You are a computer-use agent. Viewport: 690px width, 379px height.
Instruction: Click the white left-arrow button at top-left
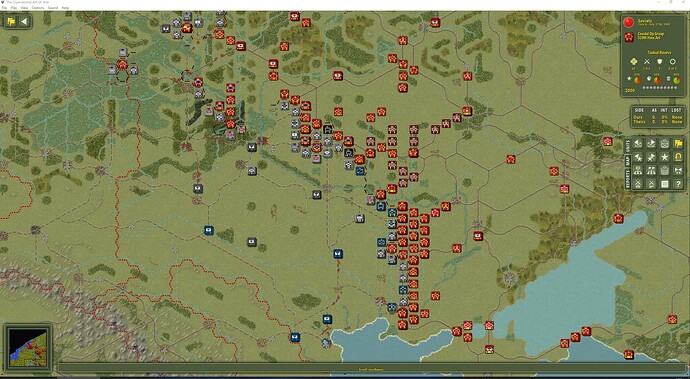(25, 21)
